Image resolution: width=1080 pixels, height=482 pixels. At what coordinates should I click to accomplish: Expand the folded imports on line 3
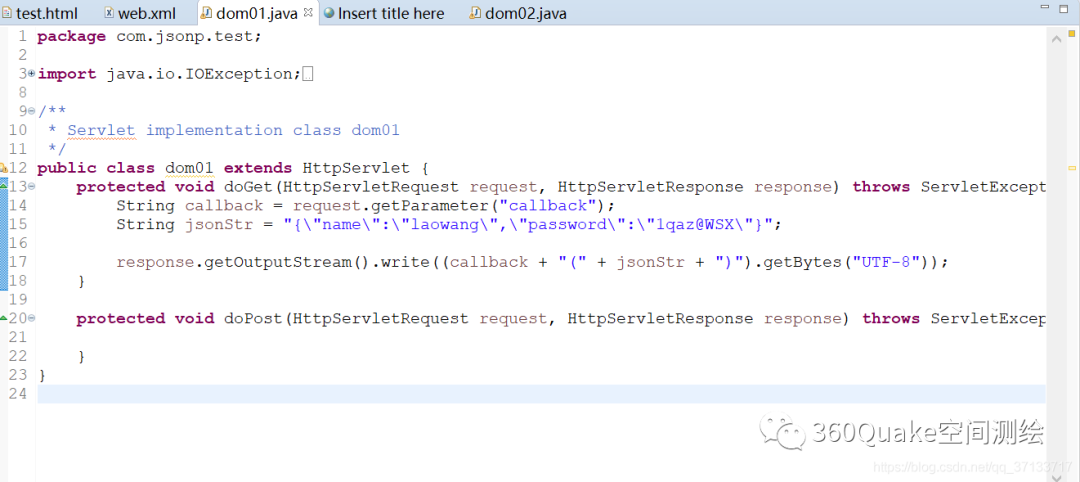[31, 74]
